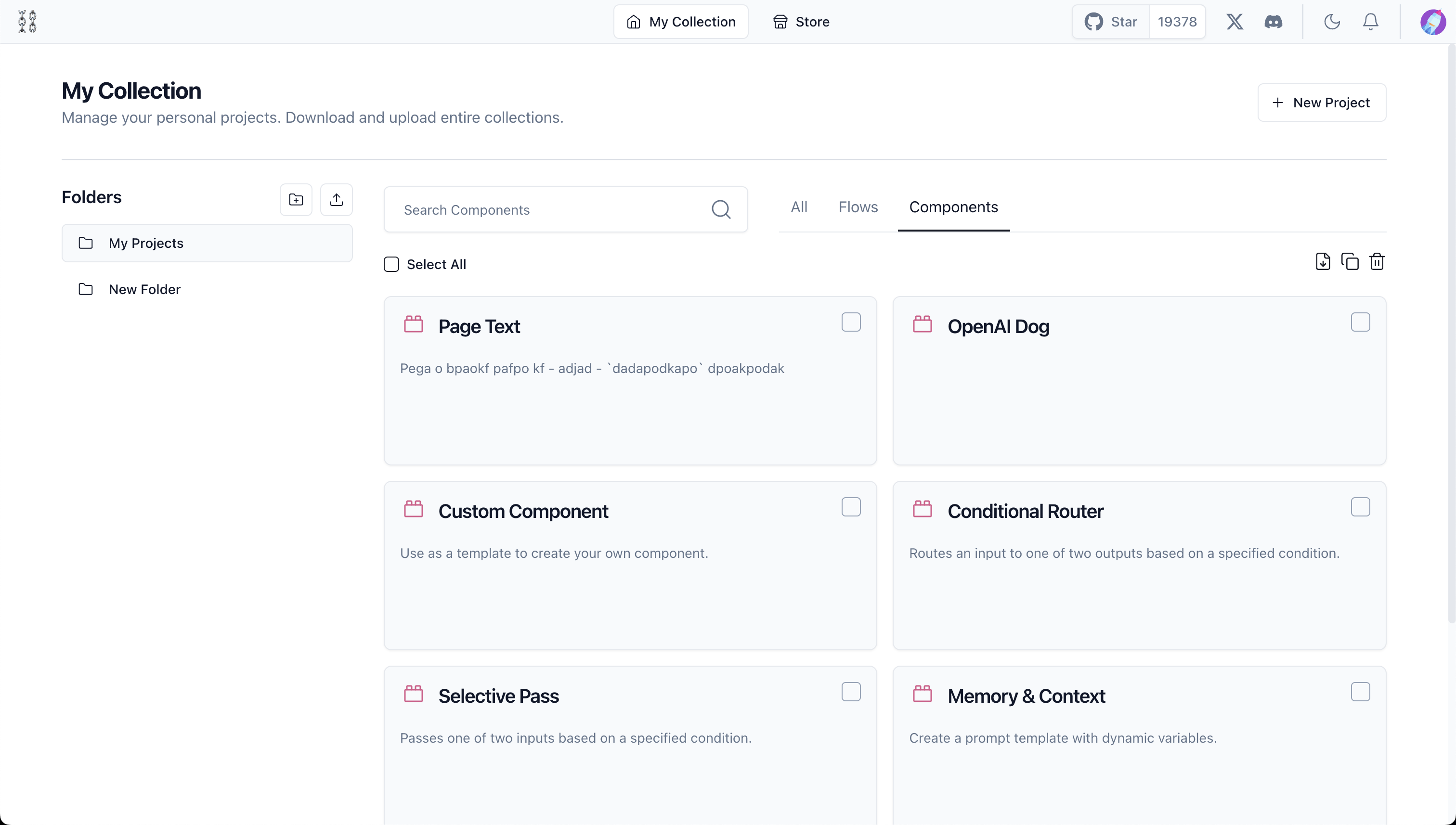Delete selected items with the trash icon
1456x825 pixels.
(1377, 262)
